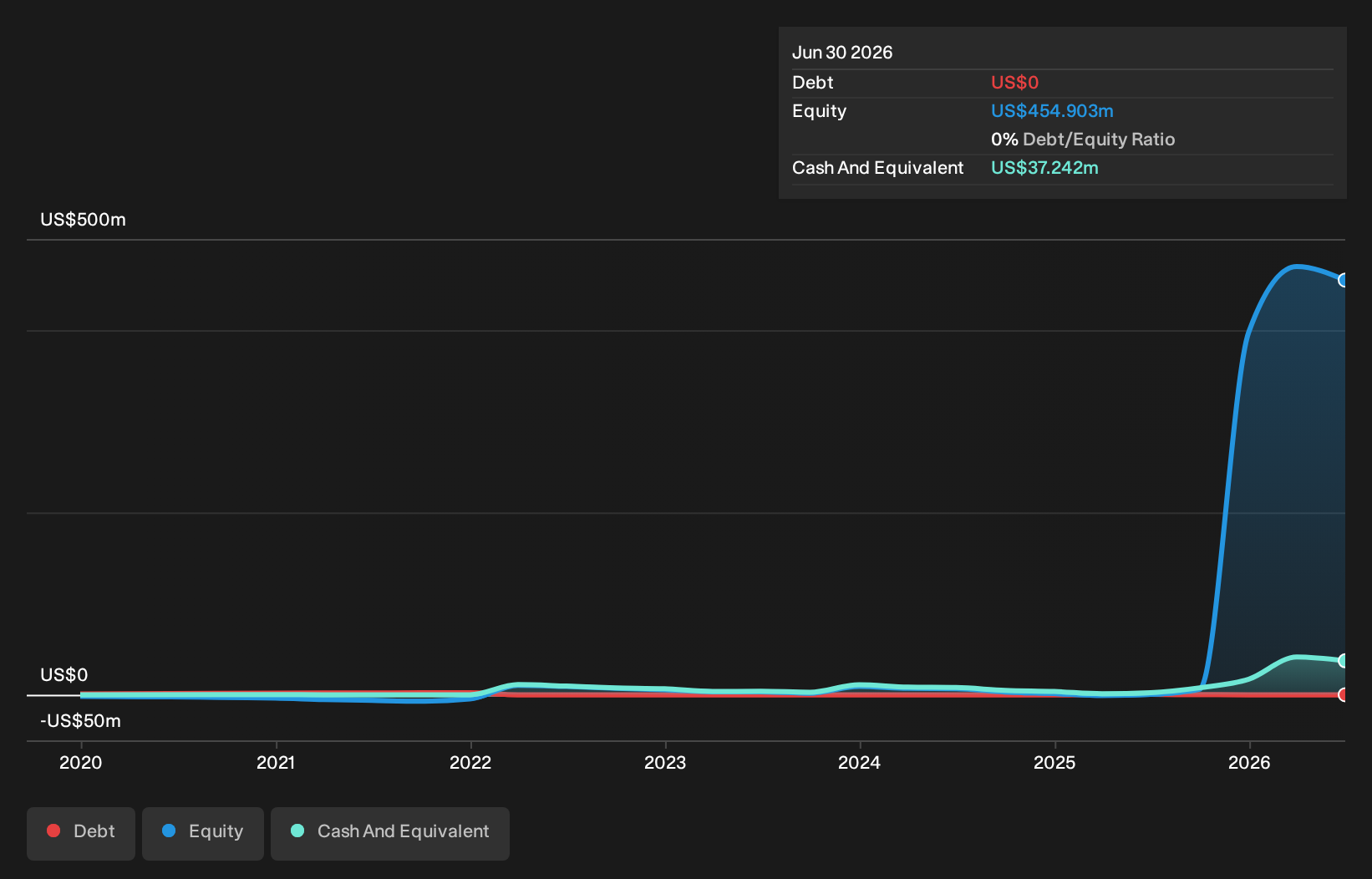The width and height of the screenshot is (1372, 879).
Task: Click the 2020 x-axis label
Action: [x=81, y=762]
